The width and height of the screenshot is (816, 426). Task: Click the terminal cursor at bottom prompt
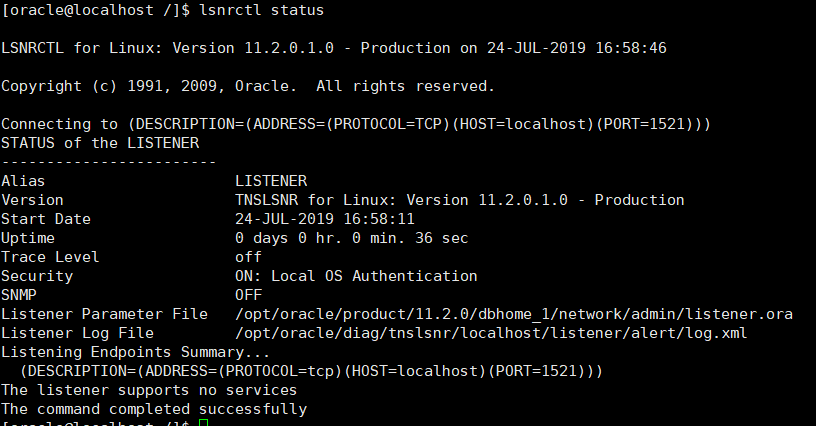203,423
